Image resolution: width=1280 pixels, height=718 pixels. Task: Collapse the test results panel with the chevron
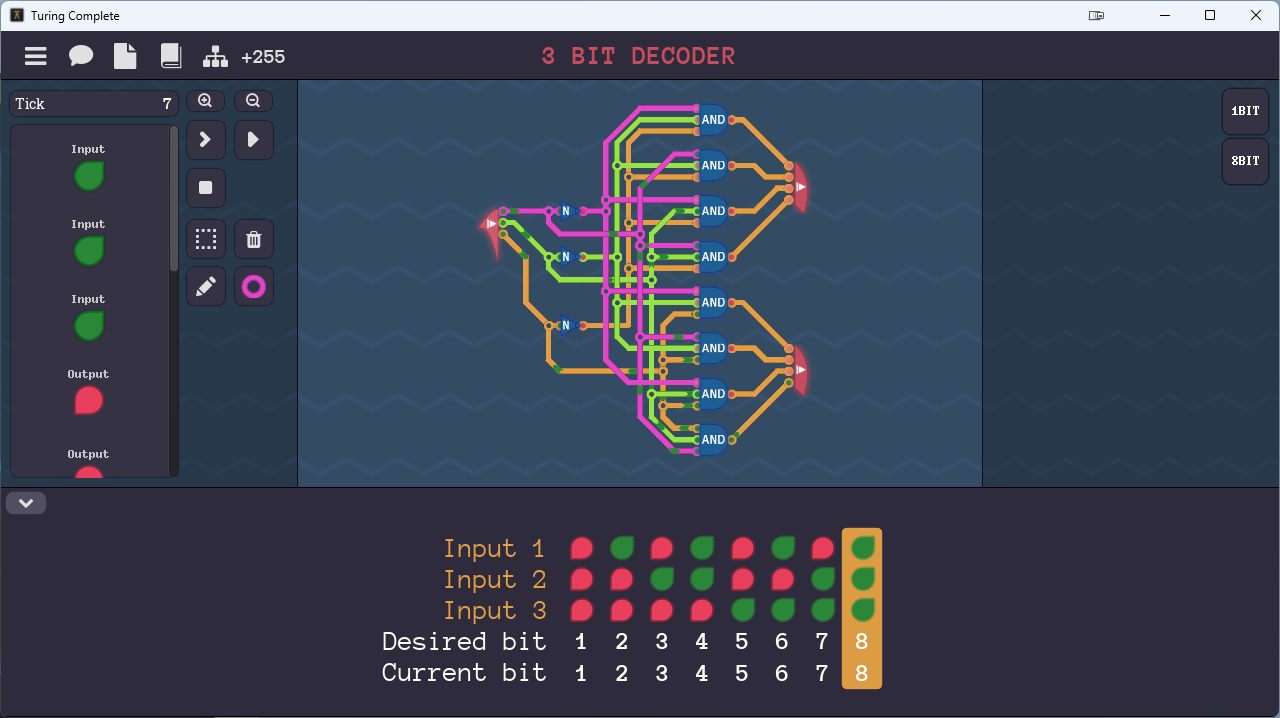point(26,502)
